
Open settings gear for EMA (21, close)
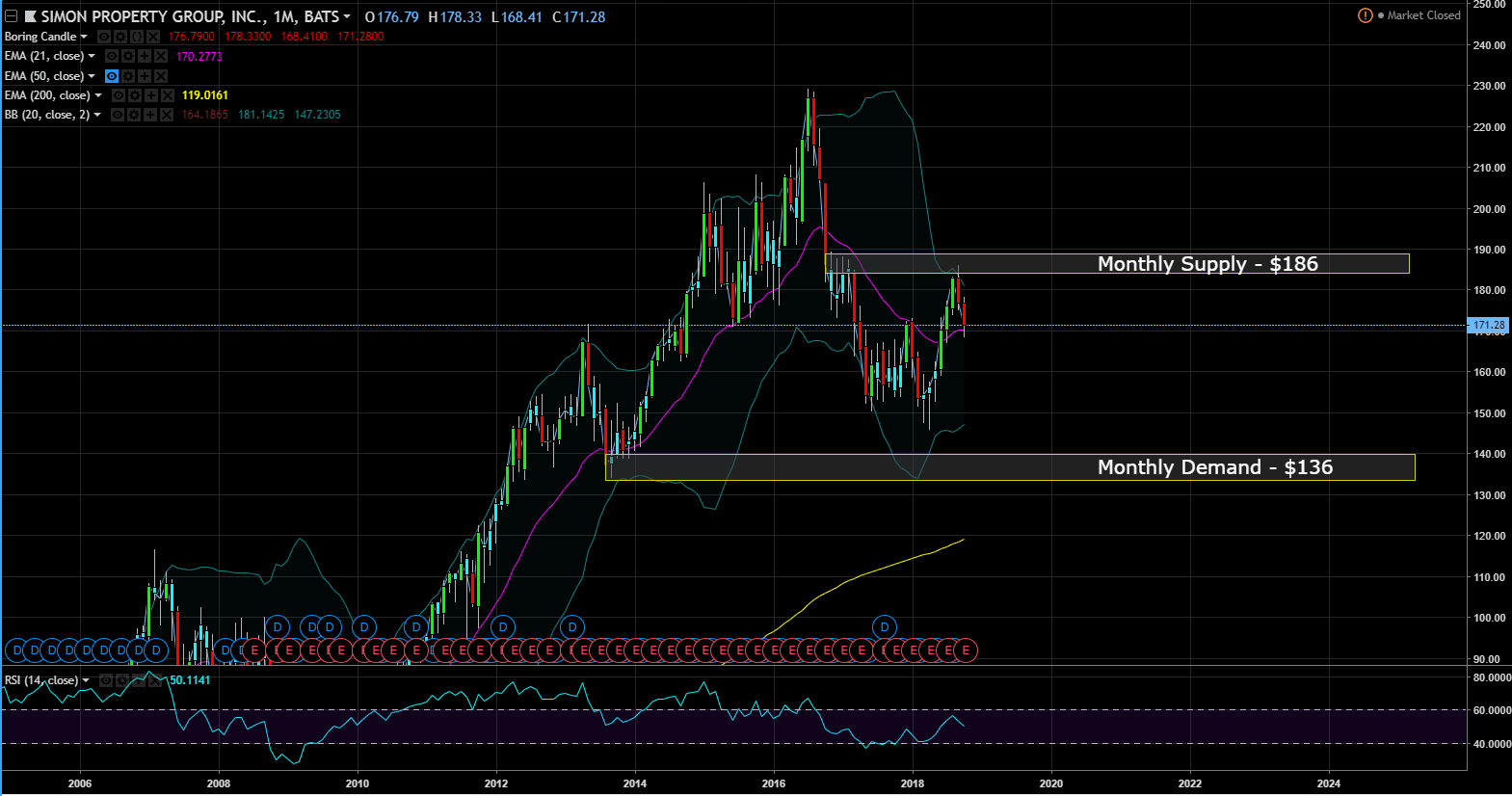pos(128,56)
